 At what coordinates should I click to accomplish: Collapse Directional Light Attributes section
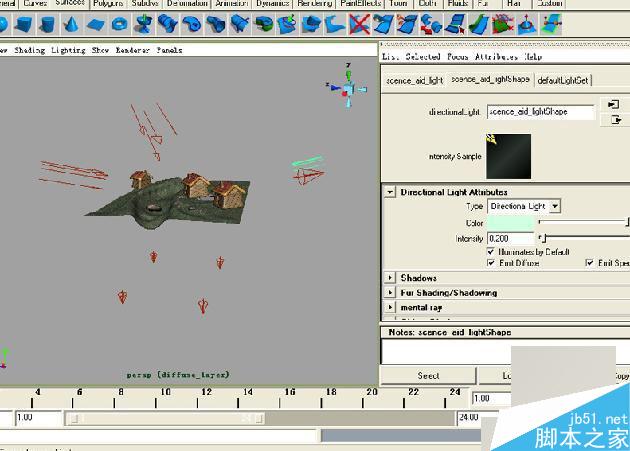[389, 192]
